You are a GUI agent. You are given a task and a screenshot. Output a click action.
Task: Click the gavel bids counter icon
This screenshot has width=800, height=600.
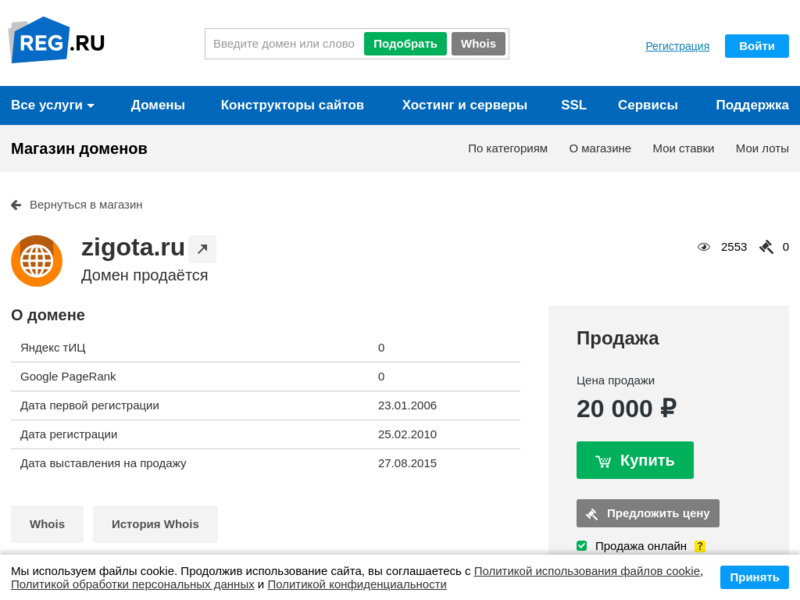[766, 247]
